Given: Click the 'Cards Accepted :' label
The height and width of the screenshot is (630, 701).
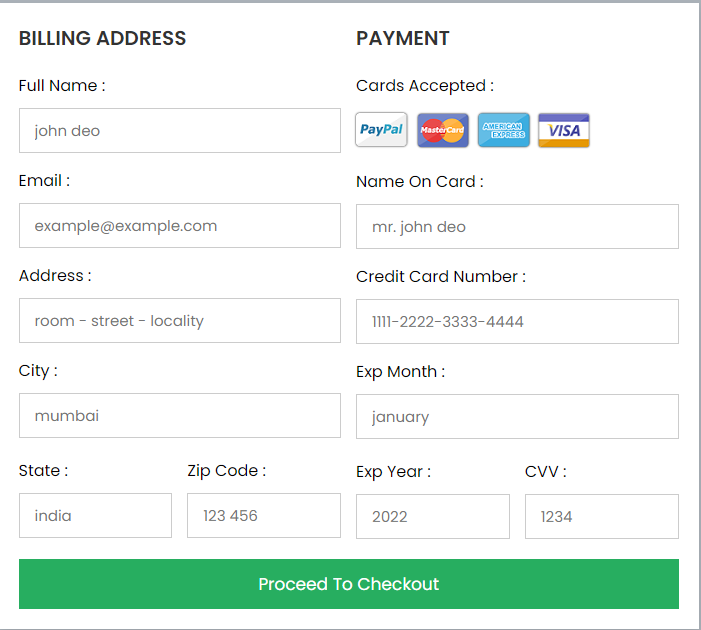Looking at the screenshot, I should click(425, 86).
